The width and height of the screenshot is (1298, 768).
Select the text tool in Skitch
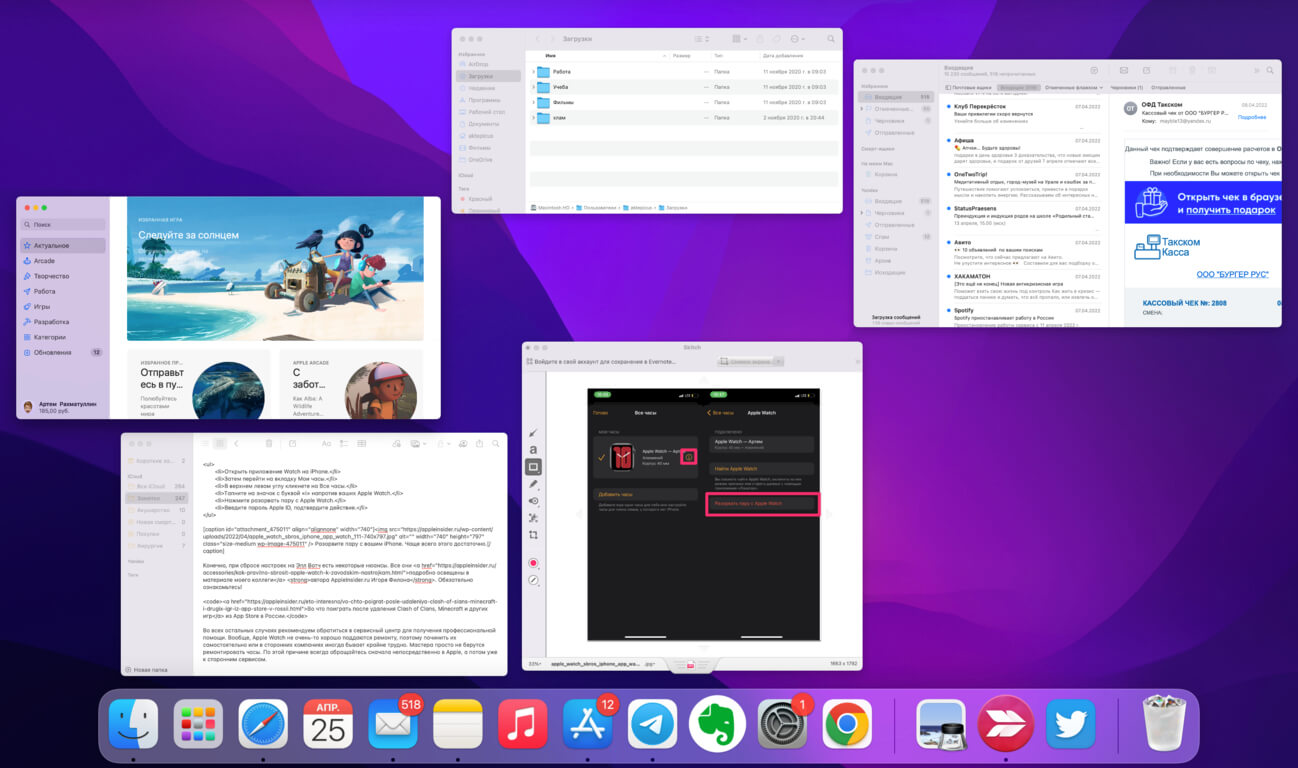tap(533, 450)
